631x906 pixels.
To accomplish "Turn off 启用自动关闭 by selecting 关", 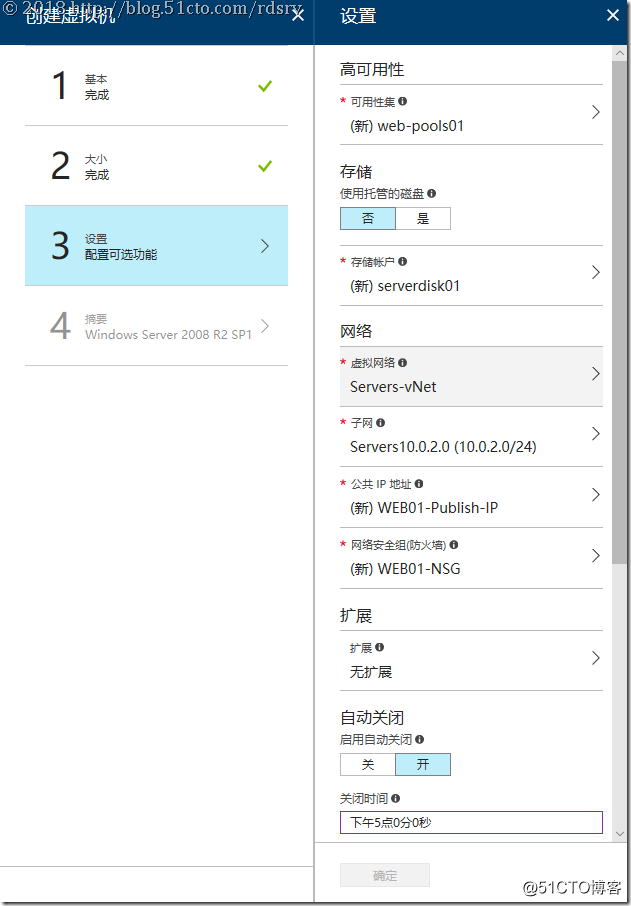I will tap(367, 764).
